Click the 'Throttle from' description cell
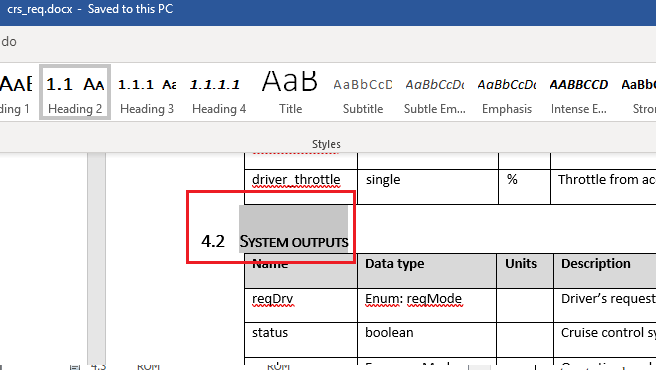This screenshot has height=370, width=656. click(x=603, y=187)
